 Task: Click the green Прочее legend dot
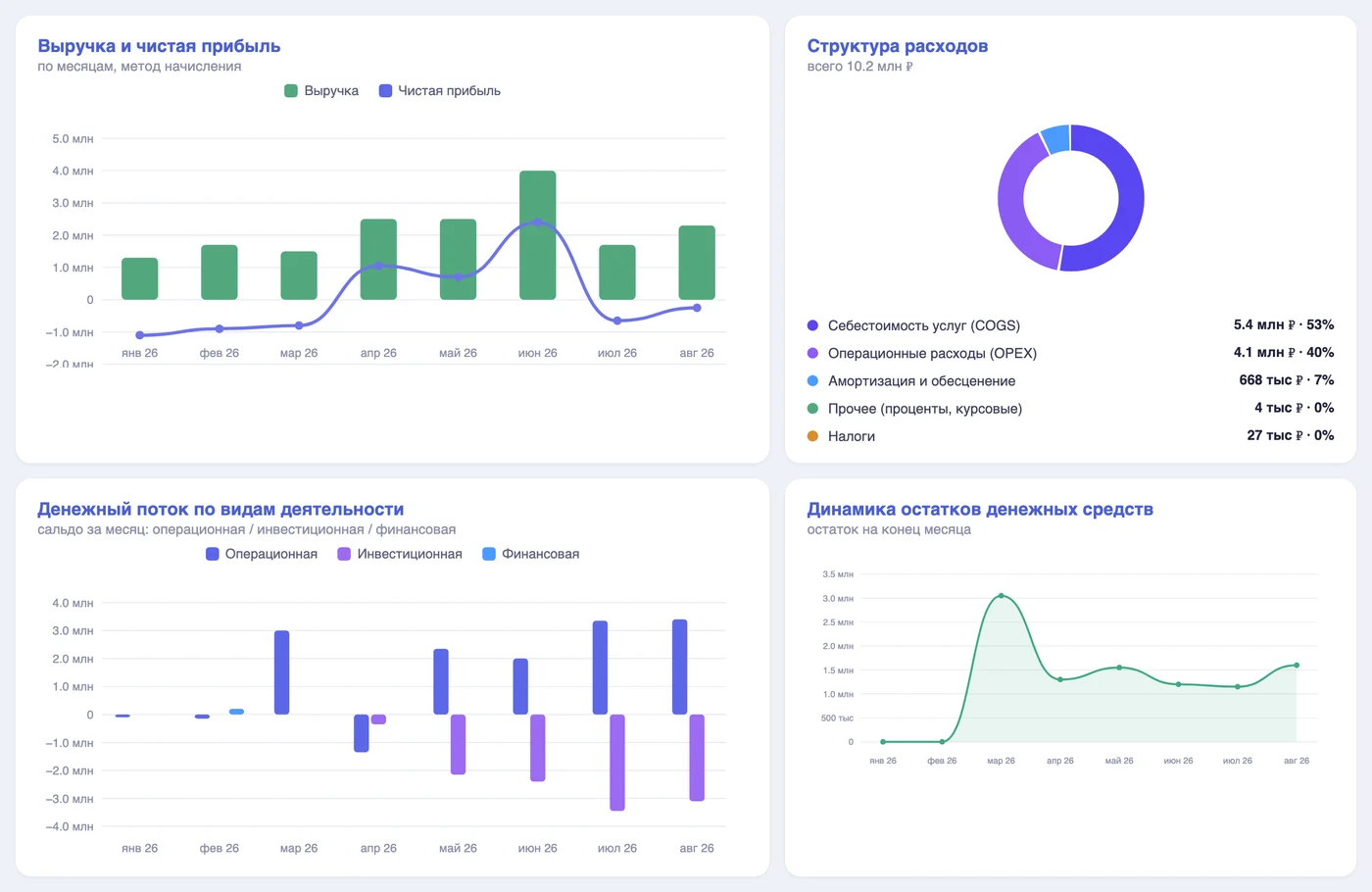click(812, 409)
